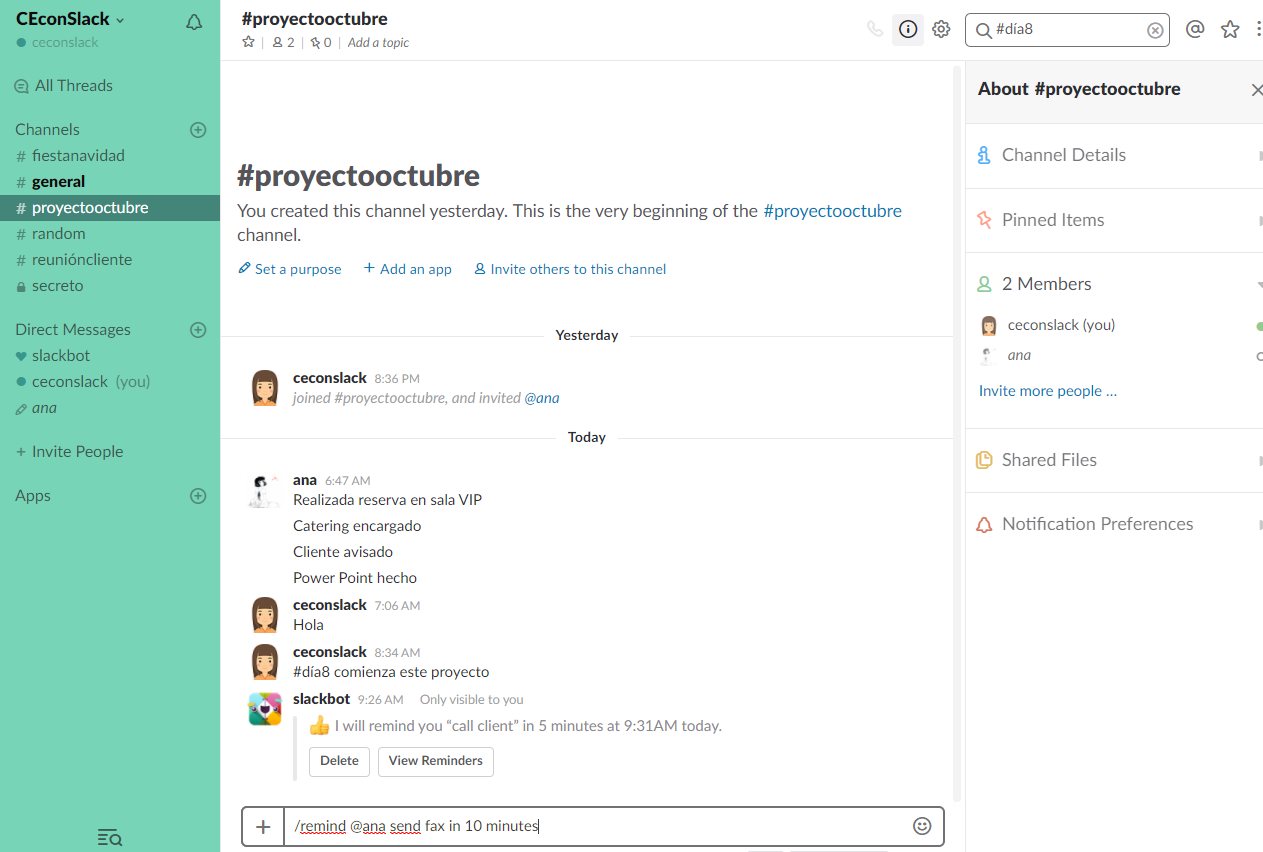Open the emoji picker smiley
Screen dimensions: 1263x852
pyautogui.click(x=922, y=826)
